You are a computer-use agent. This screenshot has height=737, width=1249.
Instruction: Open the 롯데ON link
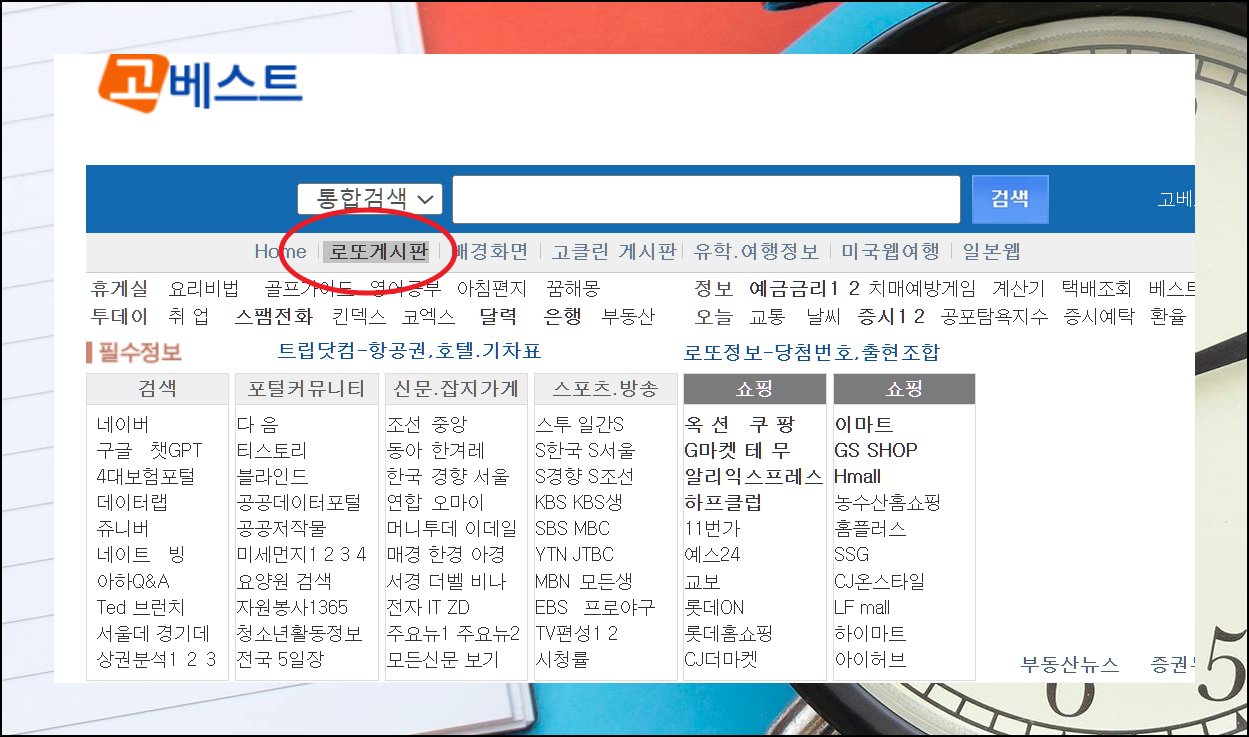(714, 607)
